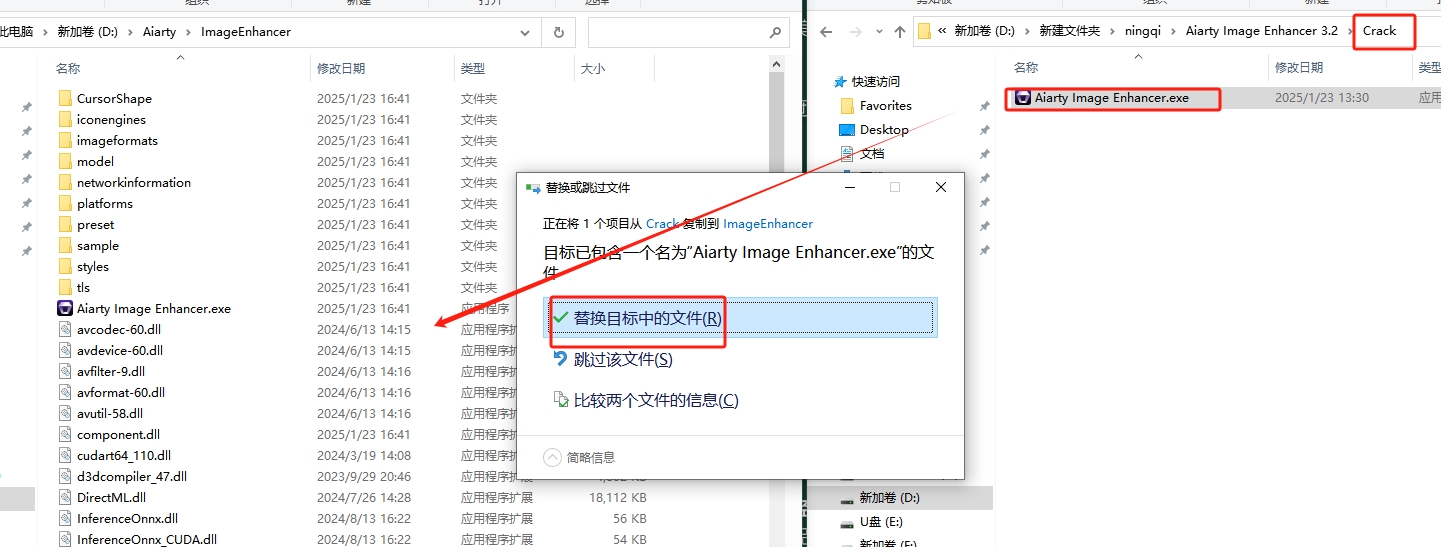1441x547 pixels.
Task: Close the 替换或跳过文件 dialog
Action: coord(941,187)
